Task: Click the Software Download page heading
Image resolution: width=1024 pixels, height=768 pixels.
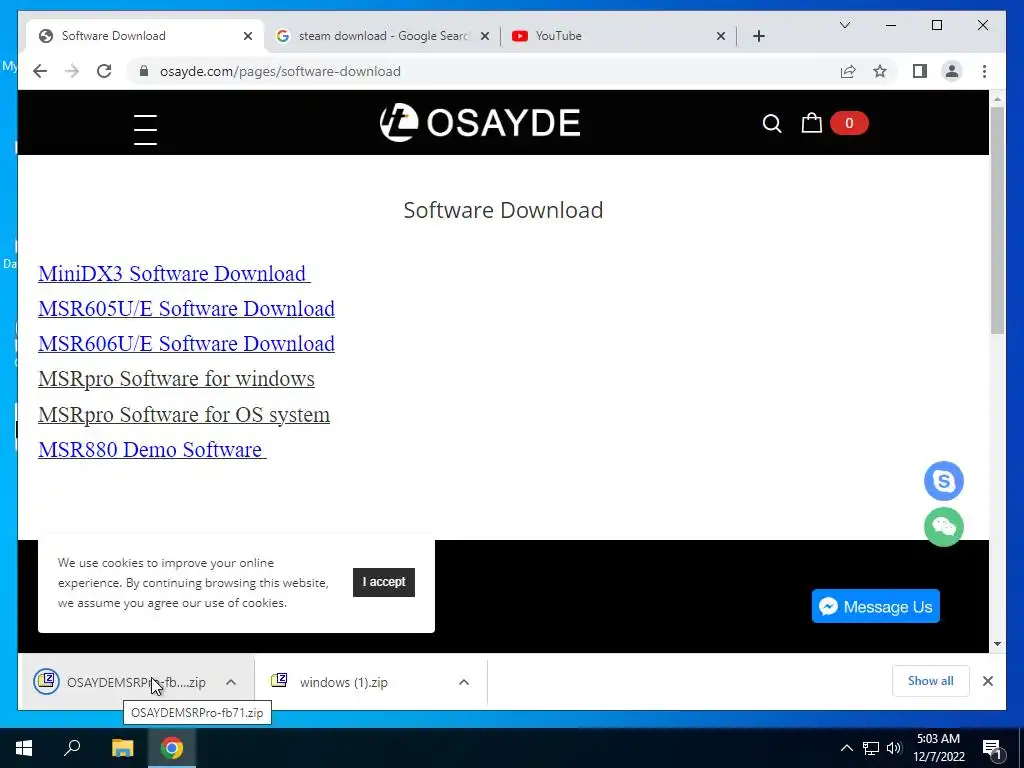Action: [x=503, y=210]
